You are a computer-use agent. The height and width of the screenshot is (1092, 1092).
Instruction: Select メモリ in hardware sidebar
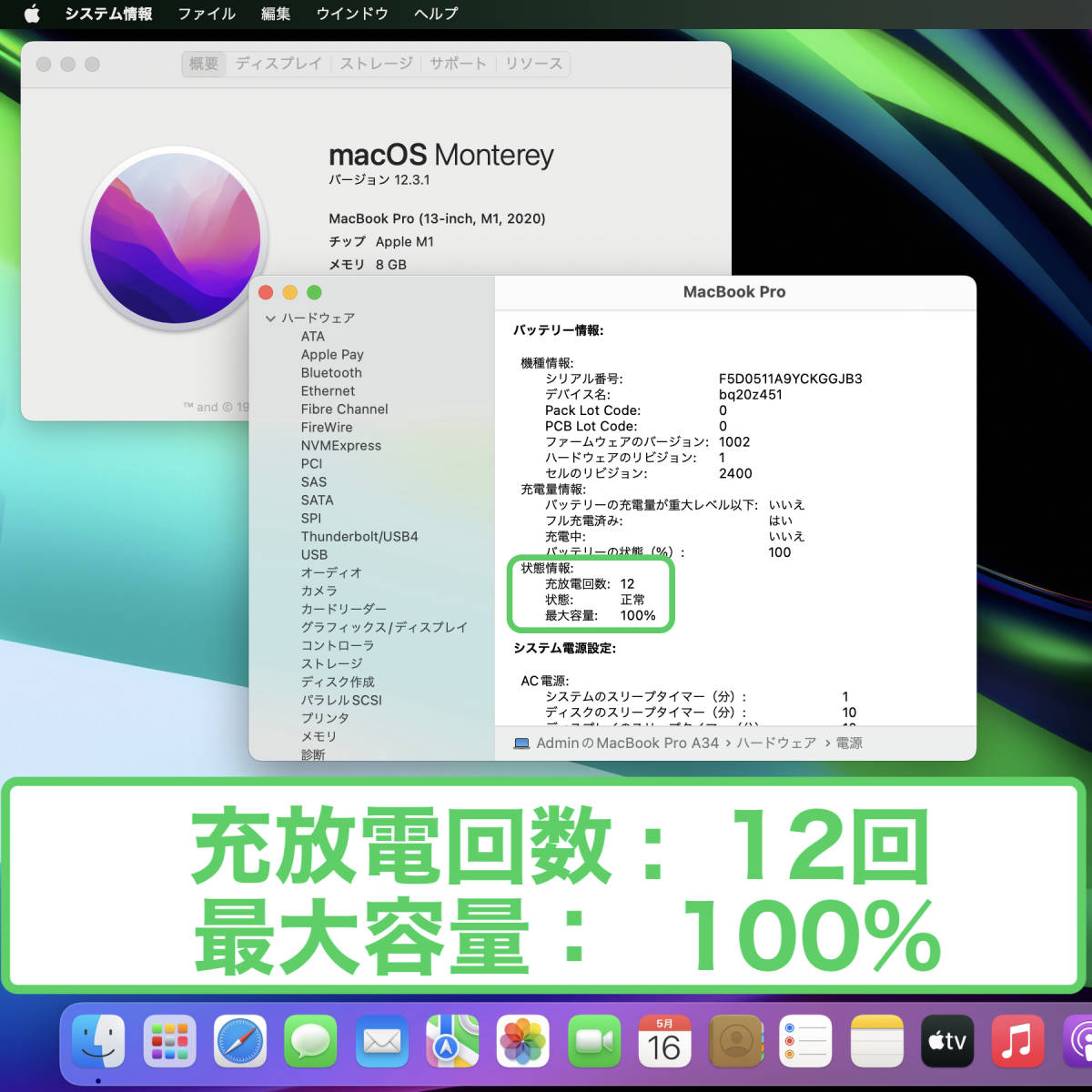319,737
